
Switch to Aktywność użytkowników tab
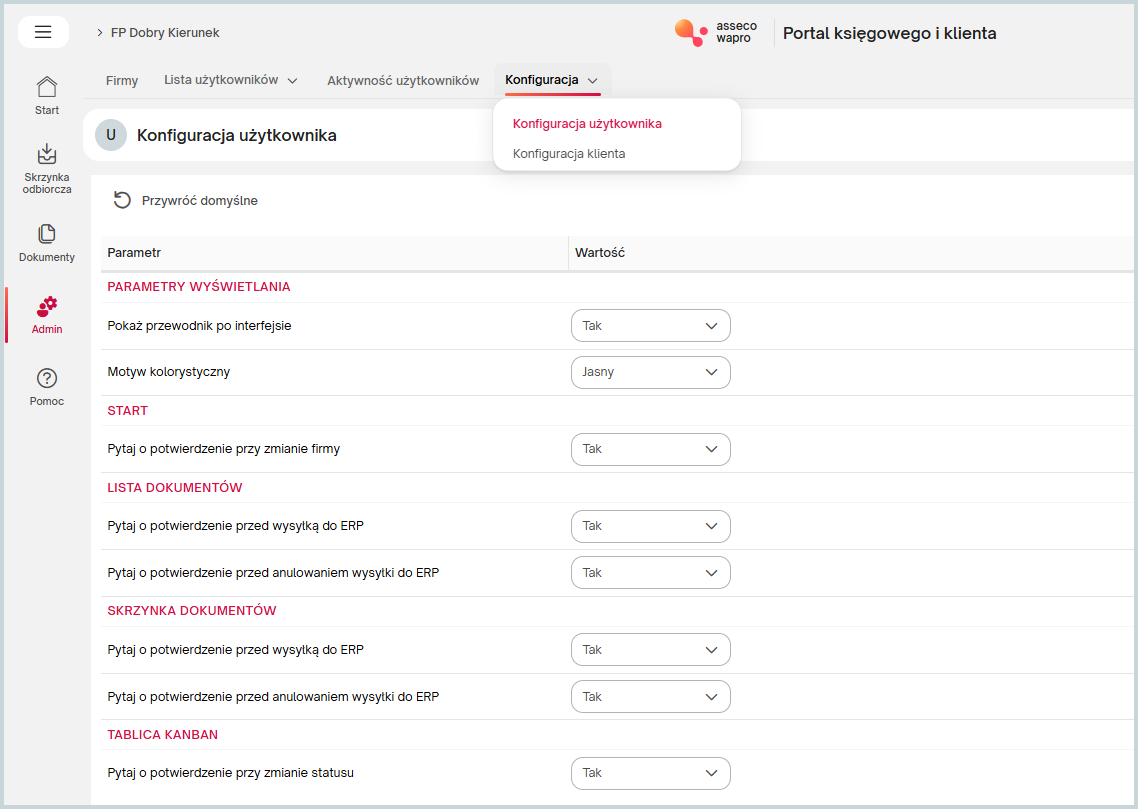tap(403, 81)
